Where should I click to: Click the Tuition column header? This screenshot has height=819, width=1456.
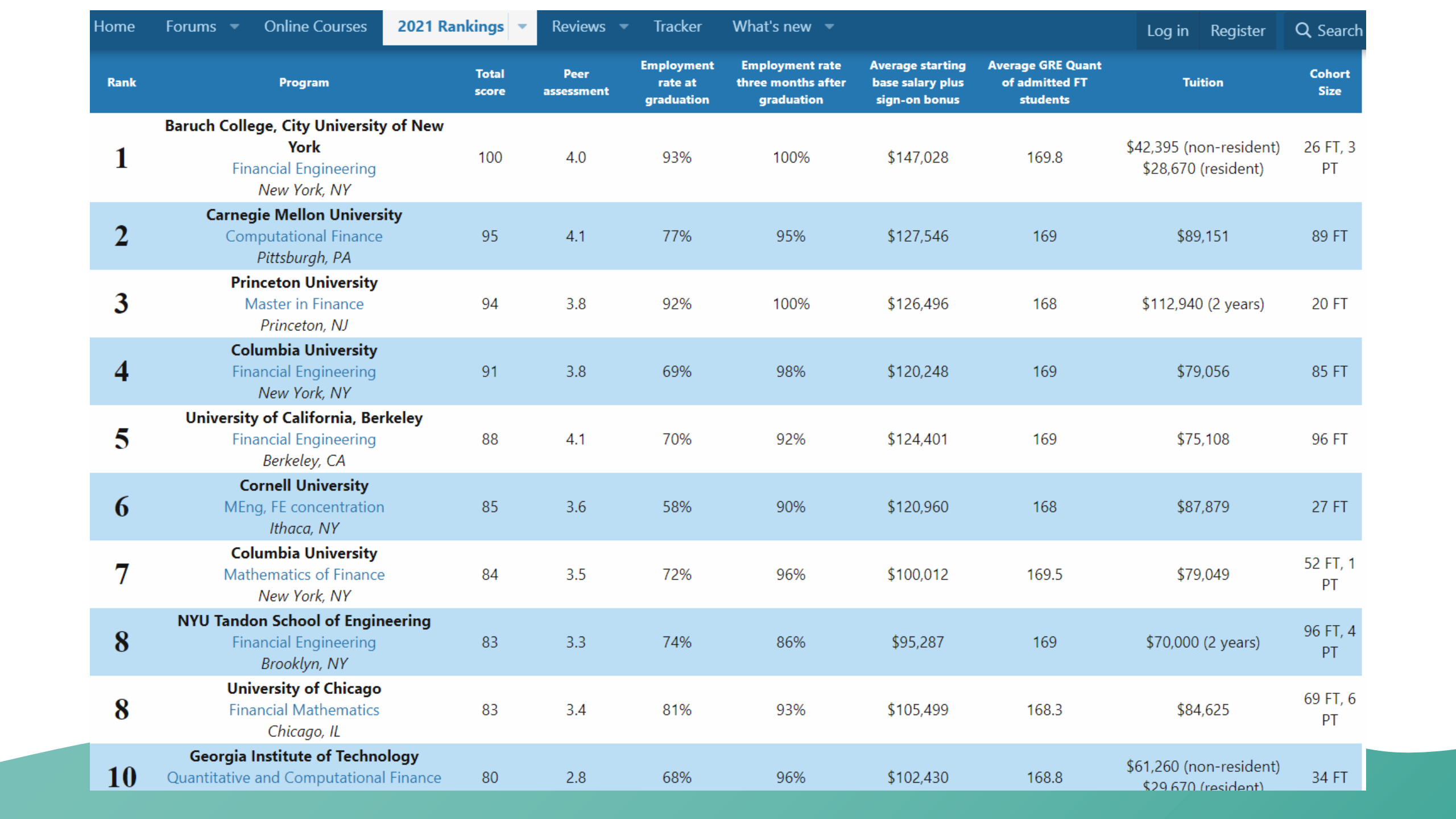coord(1202,82)
